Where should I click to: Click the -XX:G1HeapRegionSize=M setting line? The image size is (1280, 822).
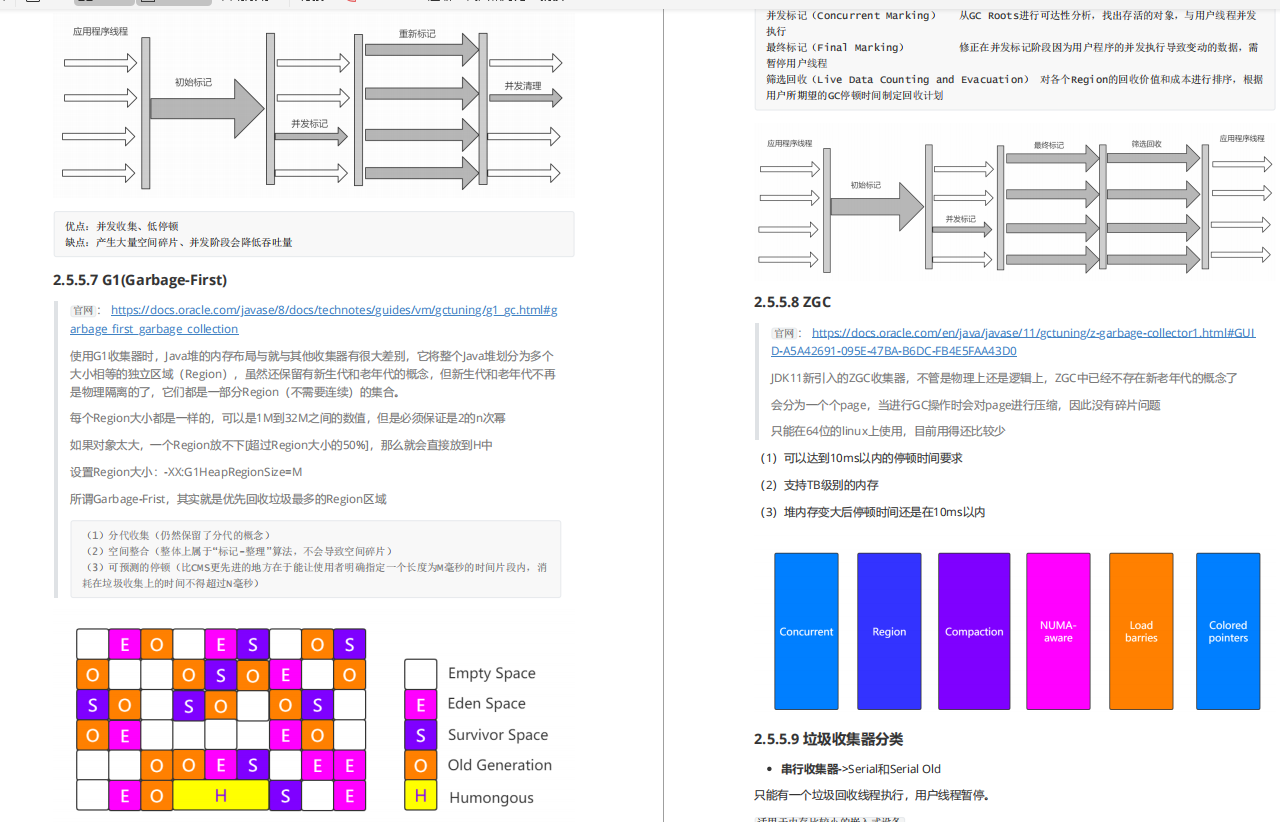(186, 472)
